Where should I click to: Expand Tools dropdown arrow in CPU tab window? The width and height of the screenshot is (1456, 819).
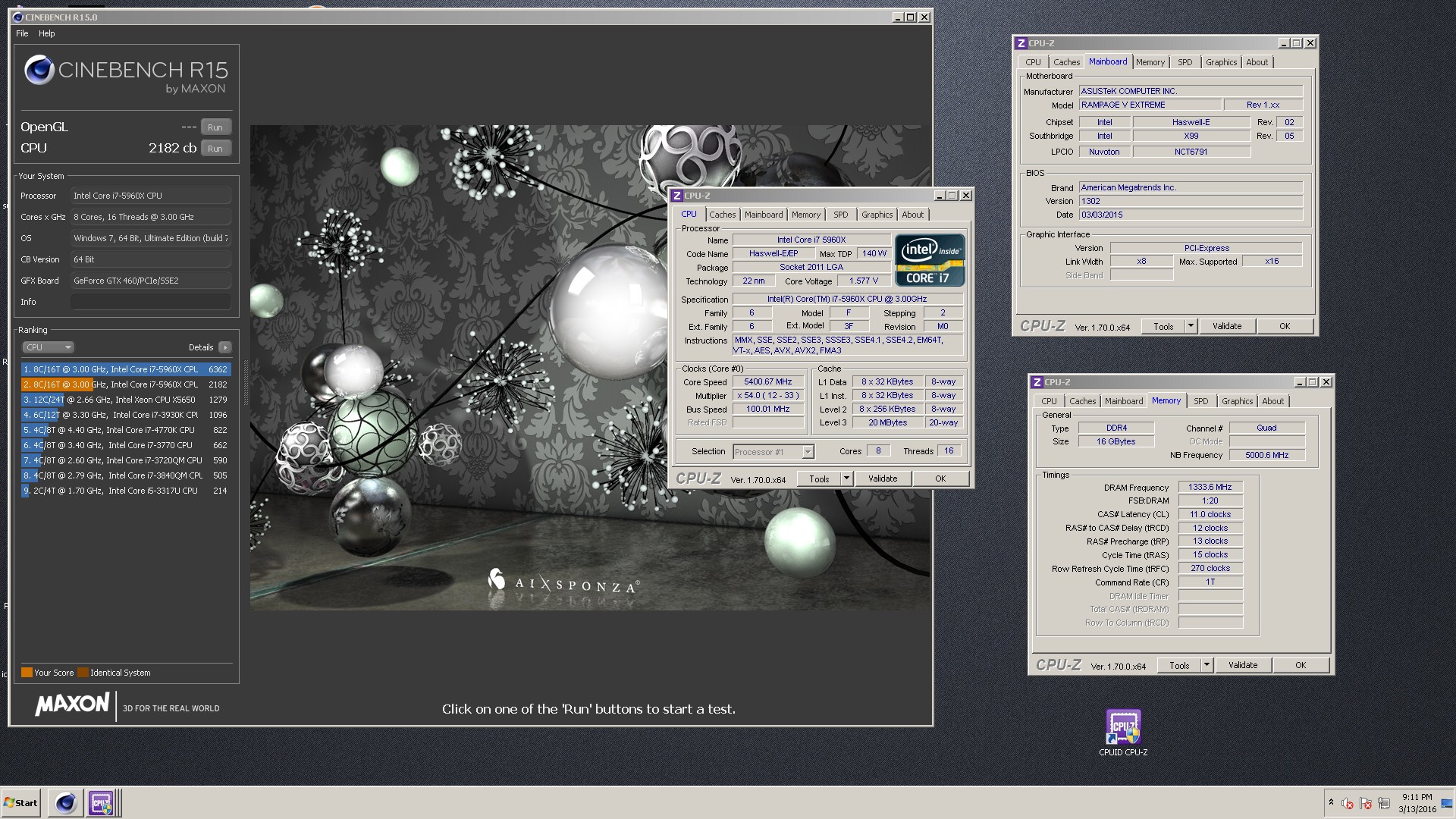[846, 479]
